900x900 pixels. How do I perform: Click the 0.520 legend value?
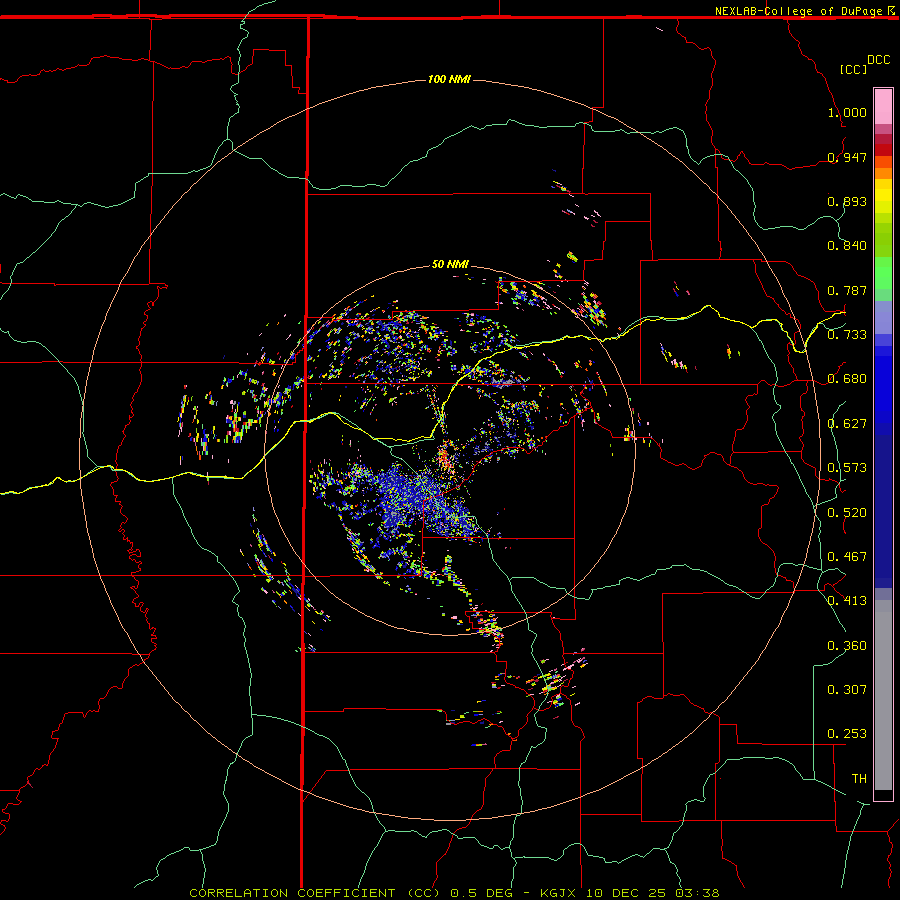coord(847,513)
